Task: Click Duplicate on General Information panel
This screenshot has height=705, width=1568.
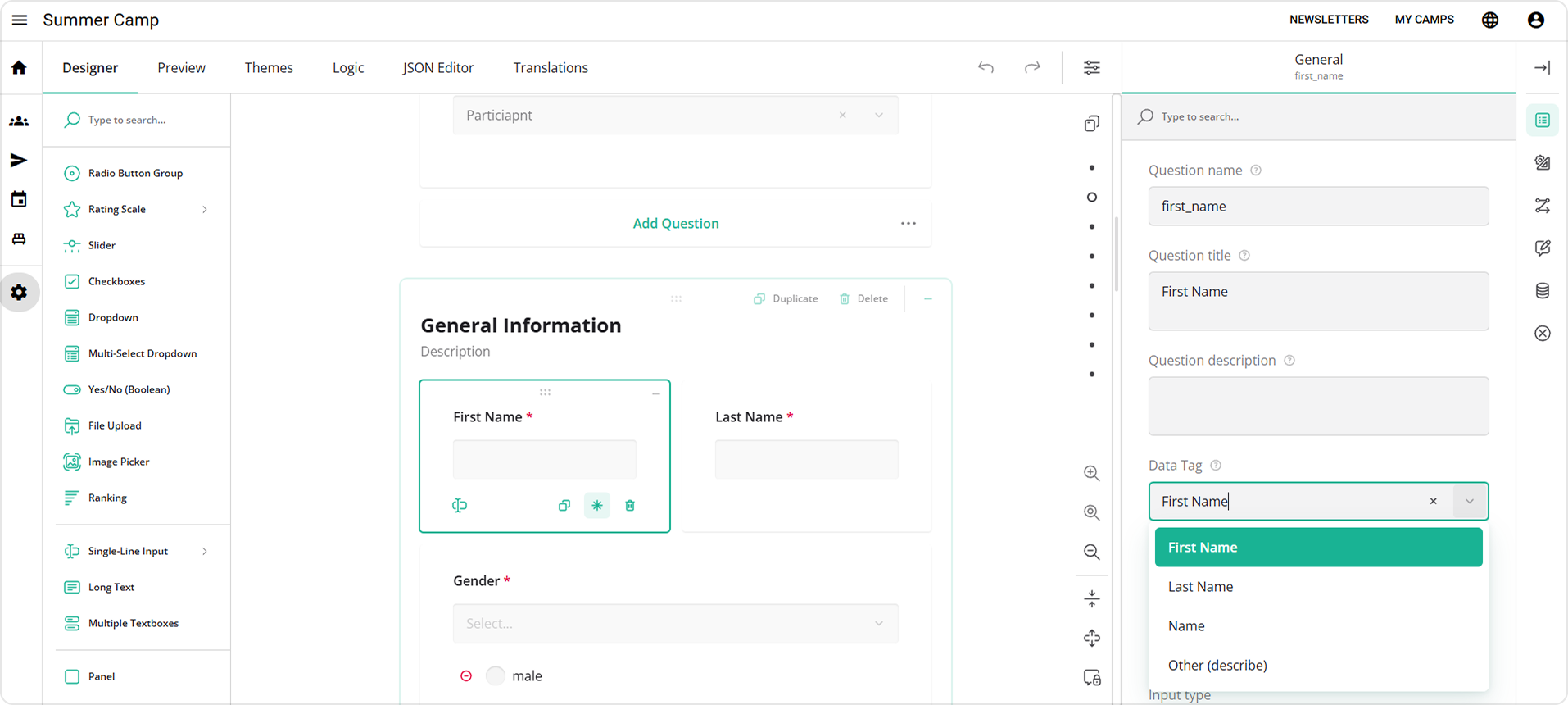Action: [x=786, y=299]
